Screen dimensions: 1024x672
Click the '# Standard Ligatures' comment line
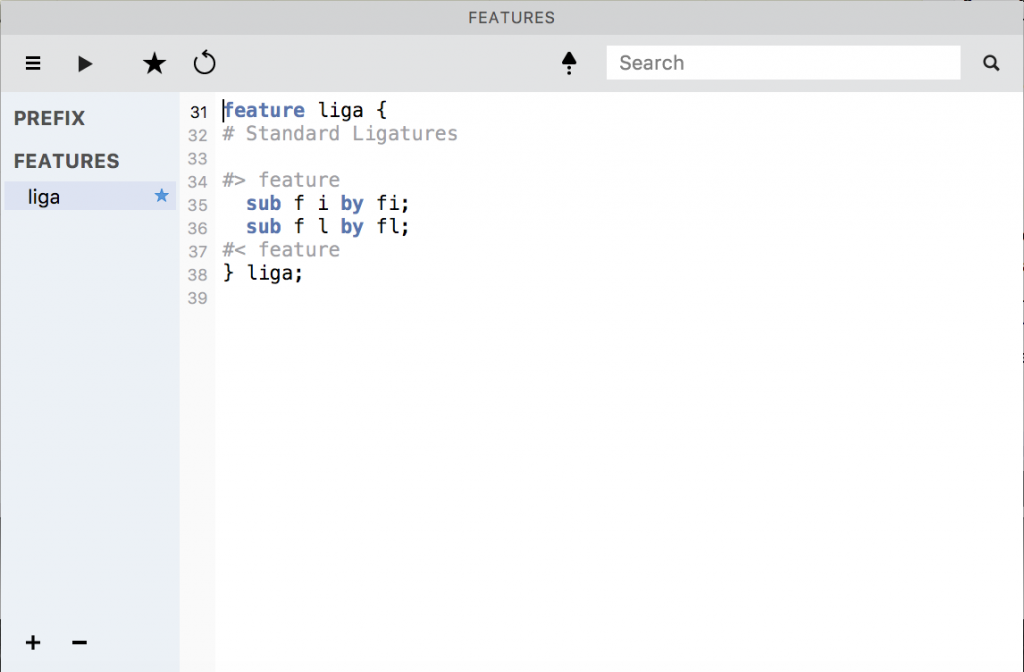tap(340, 134)
